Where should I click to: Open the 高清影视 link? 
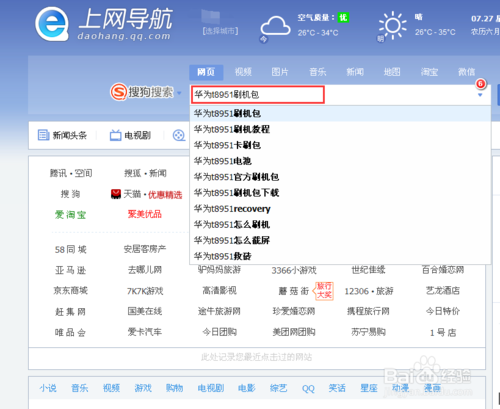(219, 291)
